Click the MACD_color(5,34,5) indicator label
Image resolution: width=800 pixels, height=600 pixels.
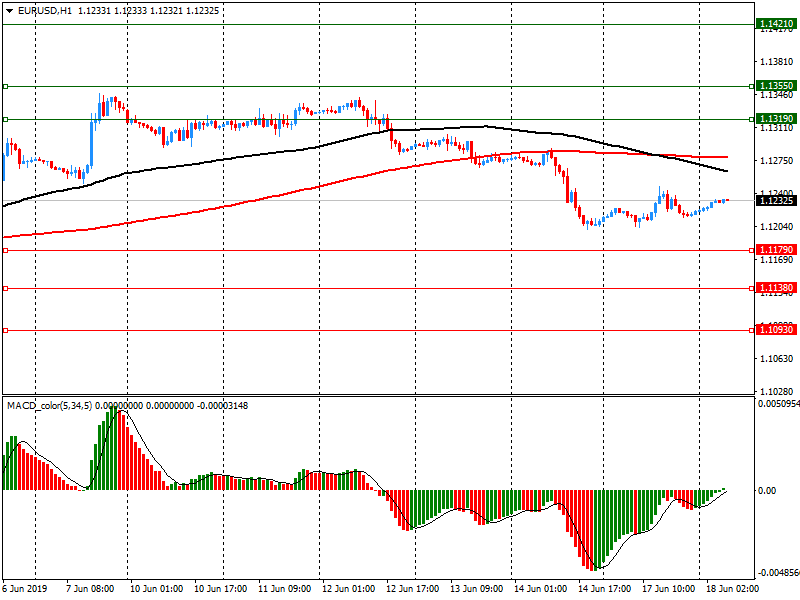pyautogui.click(x=49, y=406)
